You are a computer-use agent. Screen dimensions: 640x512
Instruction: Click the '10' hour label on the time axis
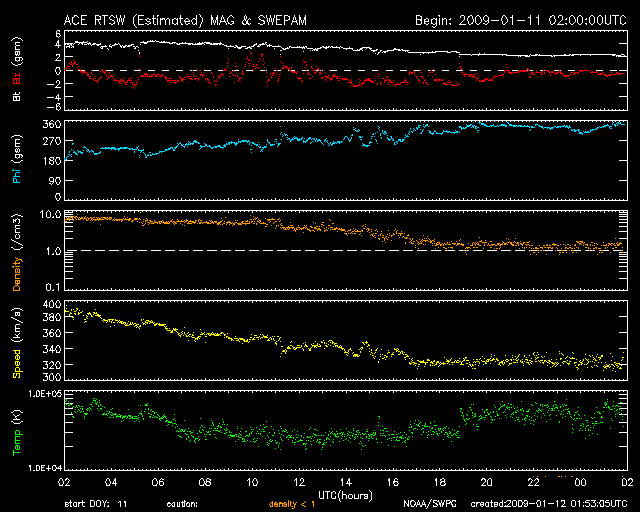pos(252,483)
